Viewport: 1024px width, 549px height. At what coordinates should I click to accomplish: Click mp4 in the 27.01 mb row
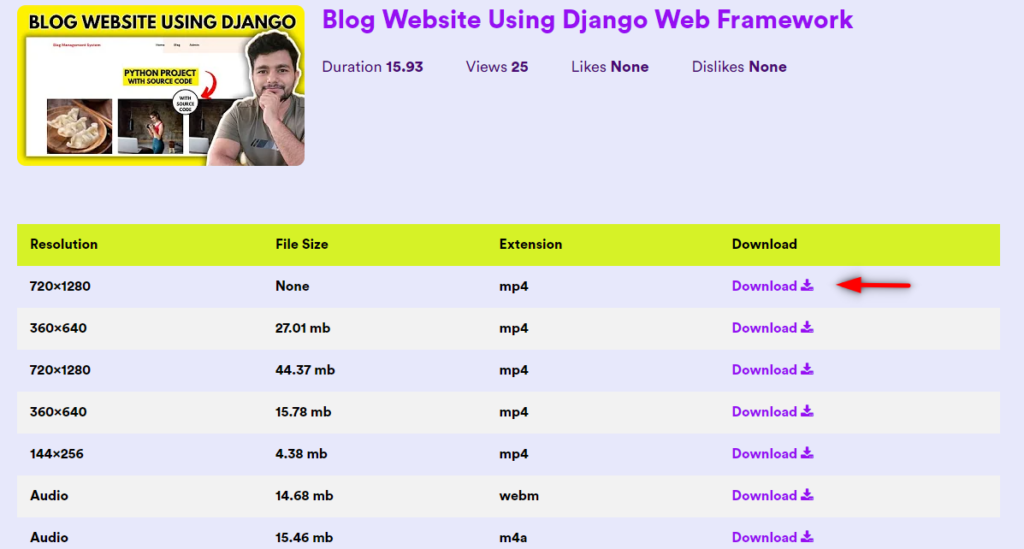pos(513,328)
